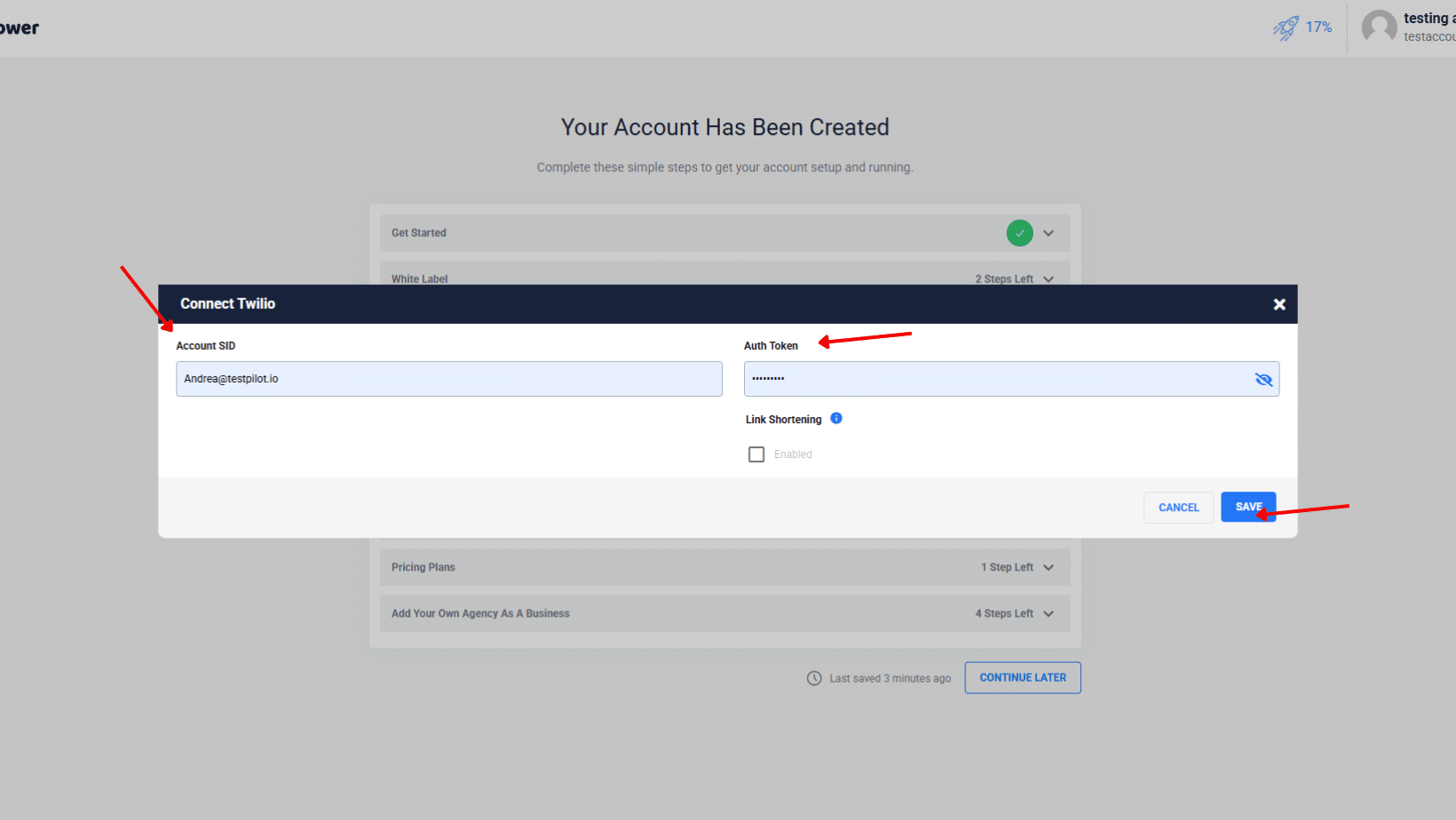Click Add Your Own Agency As A Business label
Image resolution: width=1456 pixels, height=820 pixels.
click(x=480, y=614)
